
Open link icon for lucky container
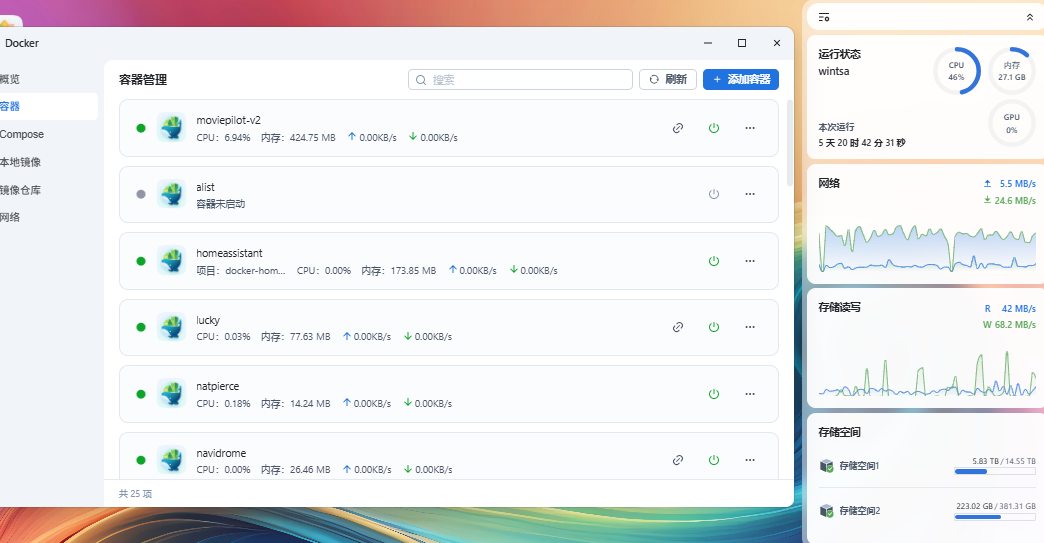(678, 327)
